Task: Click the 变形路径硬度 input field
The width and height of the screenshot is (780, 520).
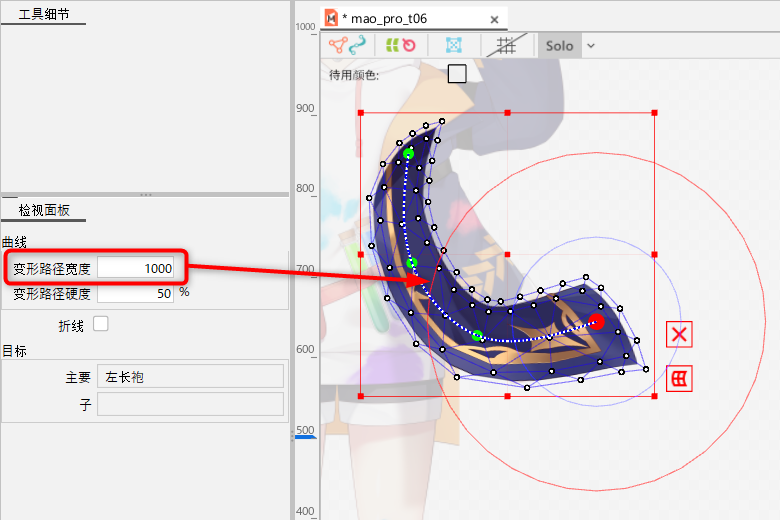Action: click(x=136, y=294)
